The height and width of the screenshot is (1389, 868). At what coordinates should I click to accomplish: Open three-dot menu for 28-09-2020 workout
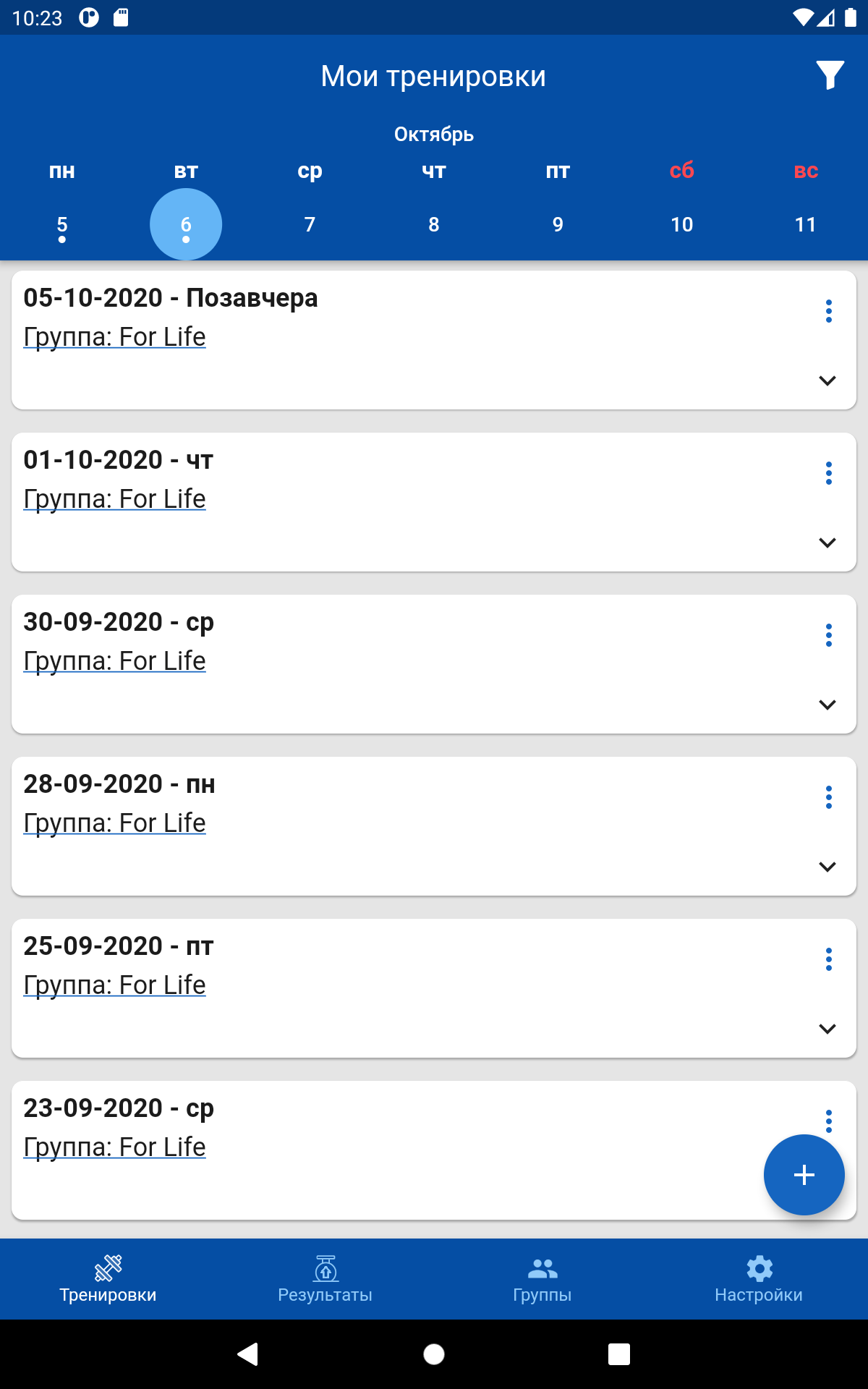[828, 797]
